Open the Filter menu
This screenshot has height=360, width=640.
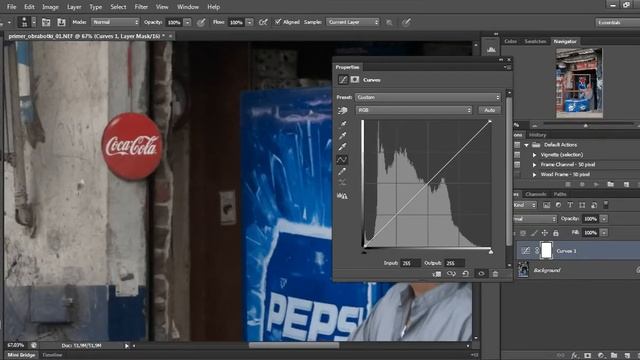pos(141,7)
